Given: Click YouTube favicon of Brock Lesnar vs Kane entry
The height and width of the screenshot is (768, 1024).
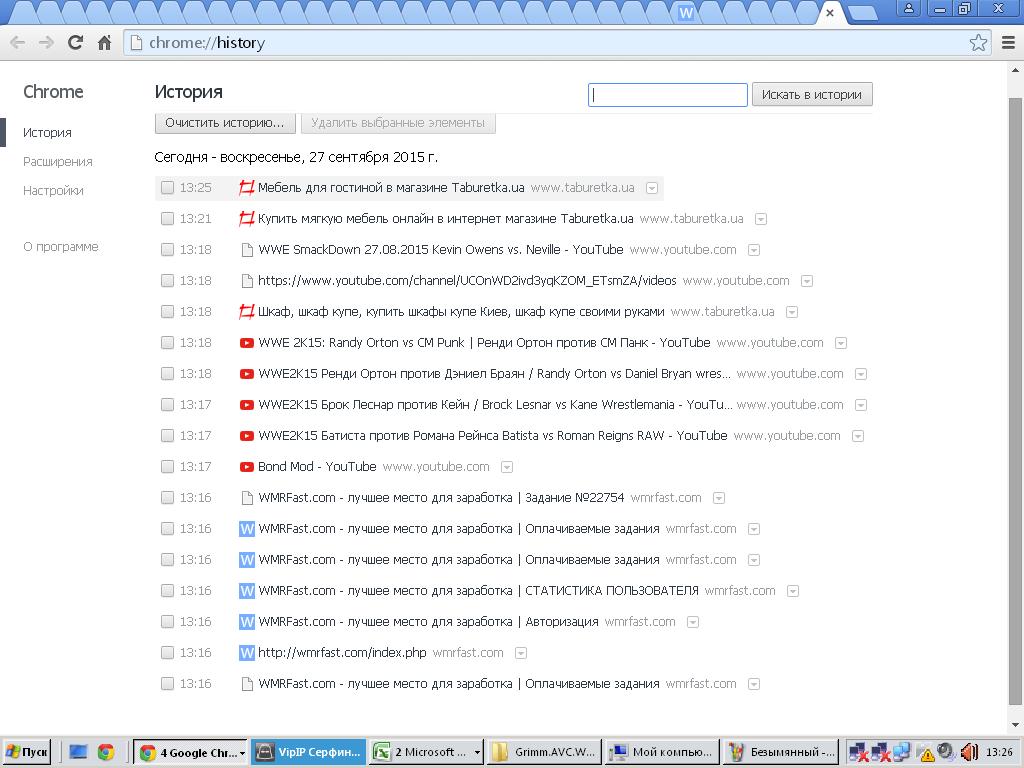Looking at the screenshot, I should (246, 405).
